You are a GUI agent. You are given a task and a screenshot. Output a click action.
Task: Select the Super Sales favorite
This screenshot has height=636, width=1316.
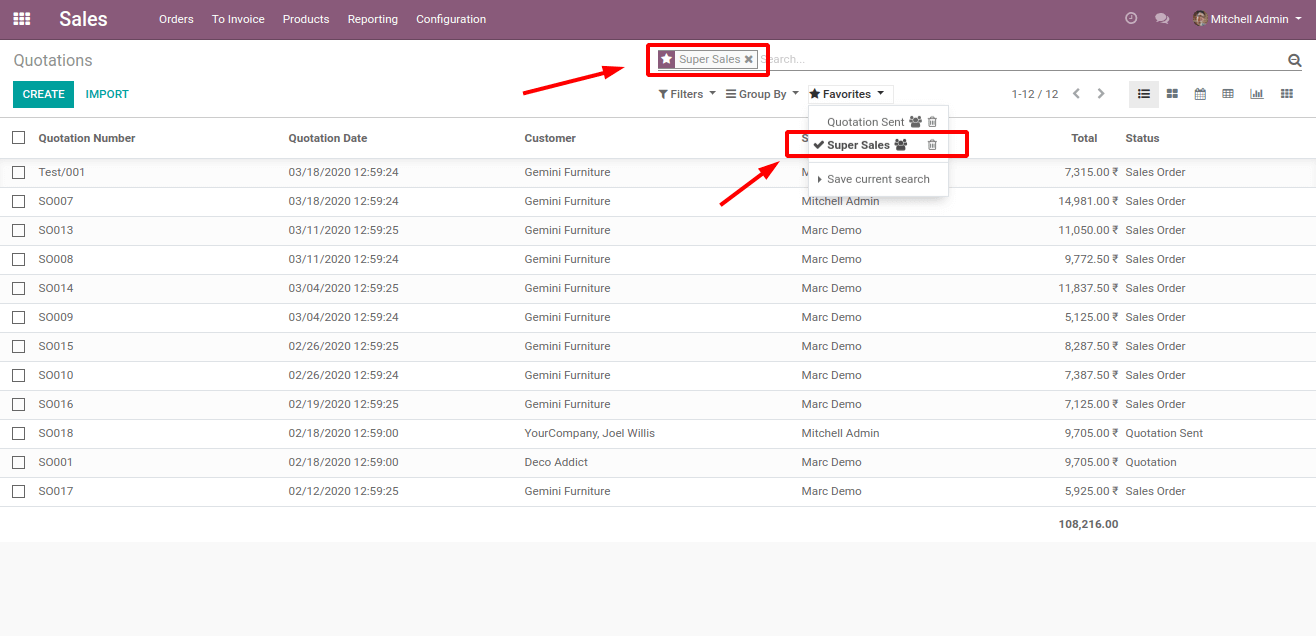858,145
